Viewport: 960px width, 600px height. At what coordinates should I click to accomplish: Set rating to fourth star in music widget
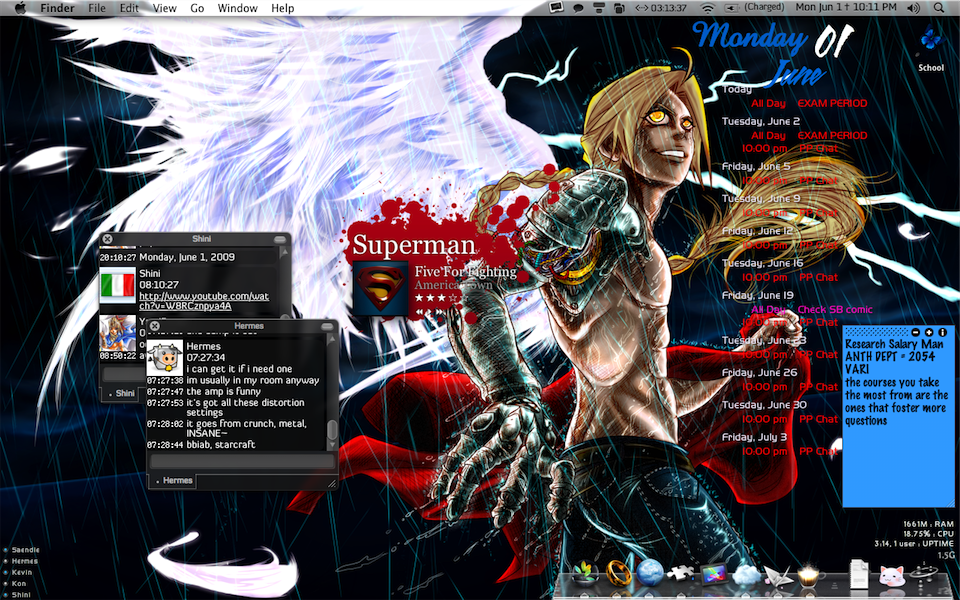(453, 298)
